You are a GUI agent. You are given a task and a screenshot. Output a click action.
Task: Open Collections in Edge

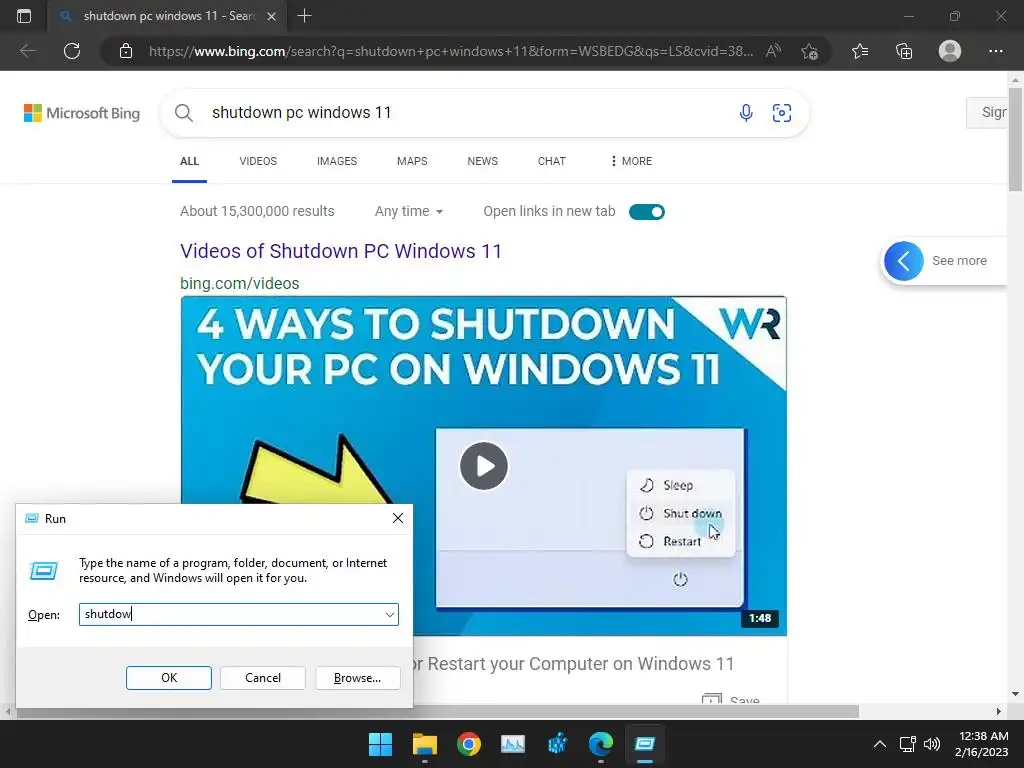tap(904, 51)
